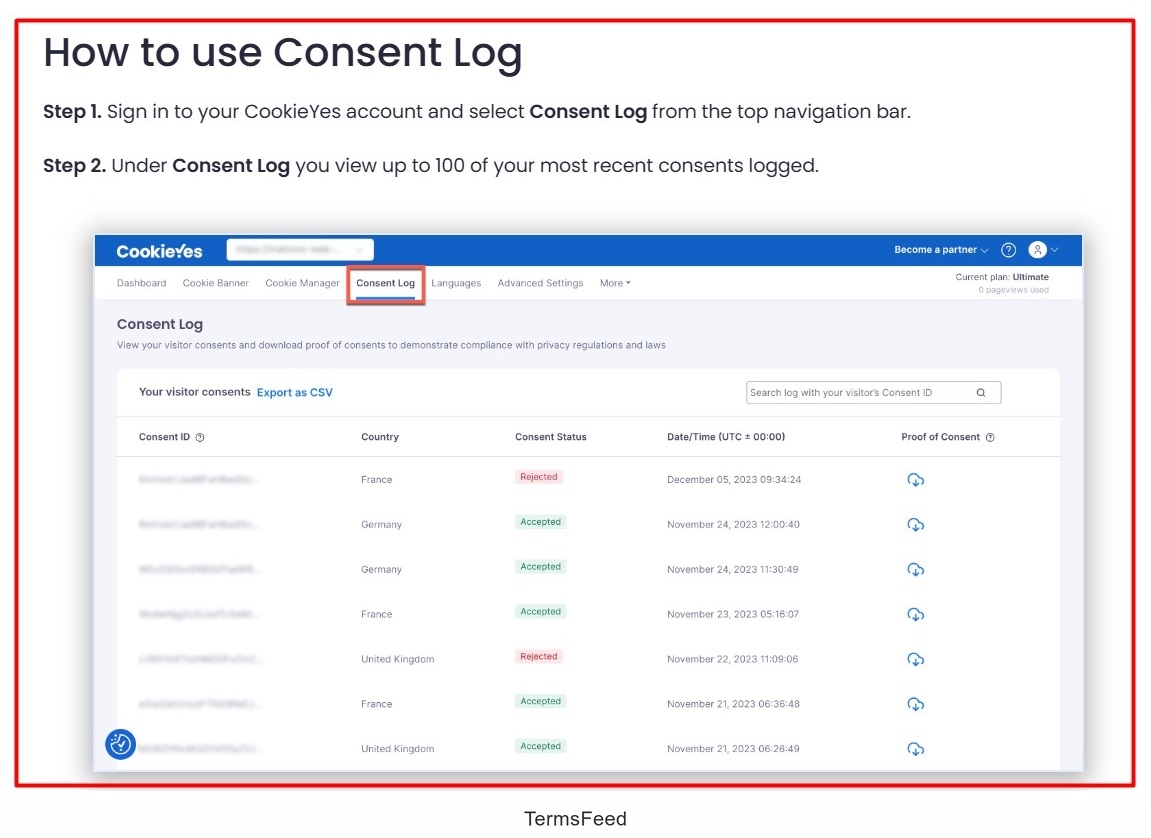Viewport: 1151px width, 838px height.
Task: Click the Country column header
Action: coord(380,437)
